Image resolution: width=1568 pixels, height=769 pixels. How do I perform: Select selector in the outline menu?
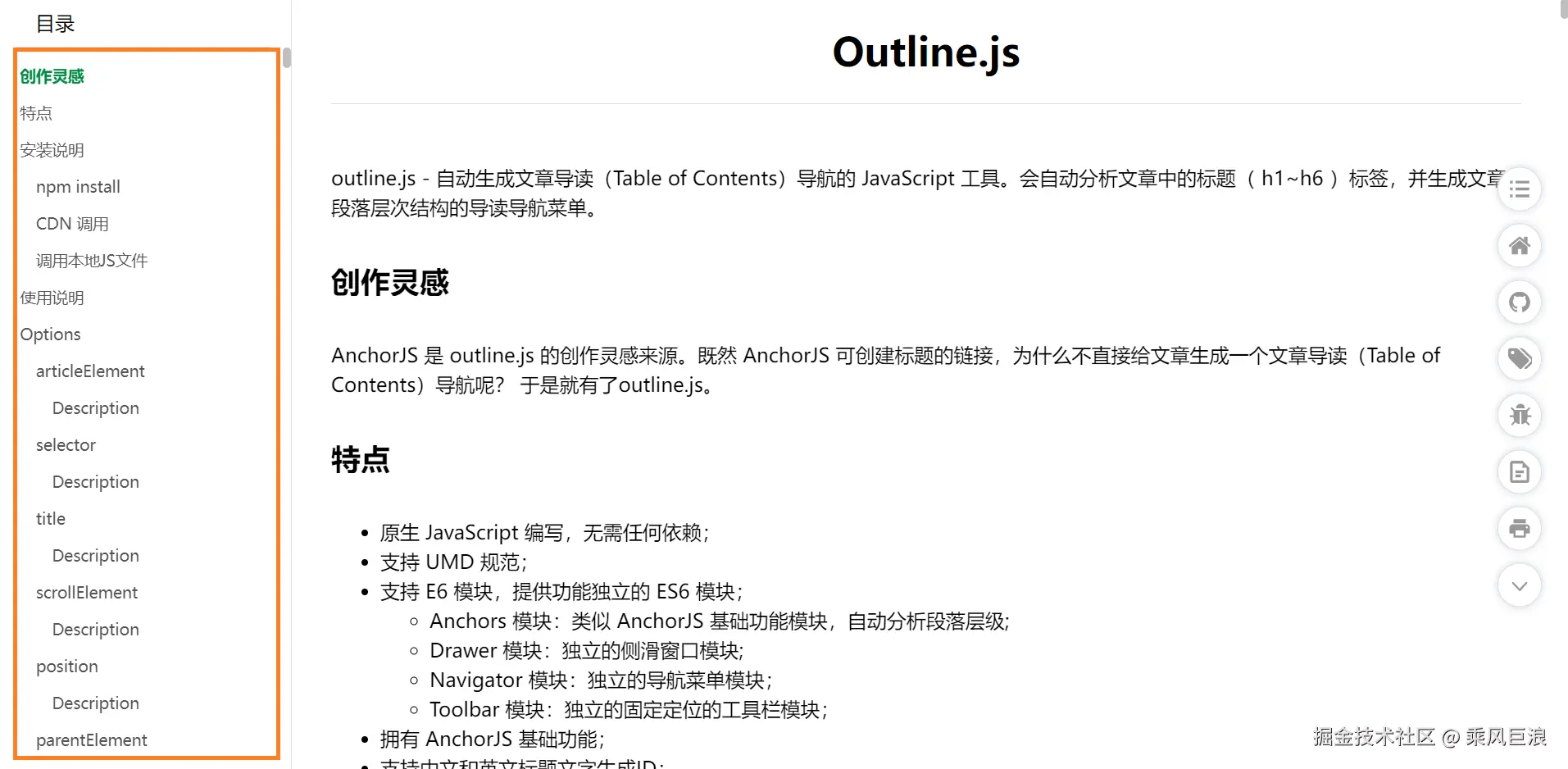pyautogui.click(x=66, y=445)
